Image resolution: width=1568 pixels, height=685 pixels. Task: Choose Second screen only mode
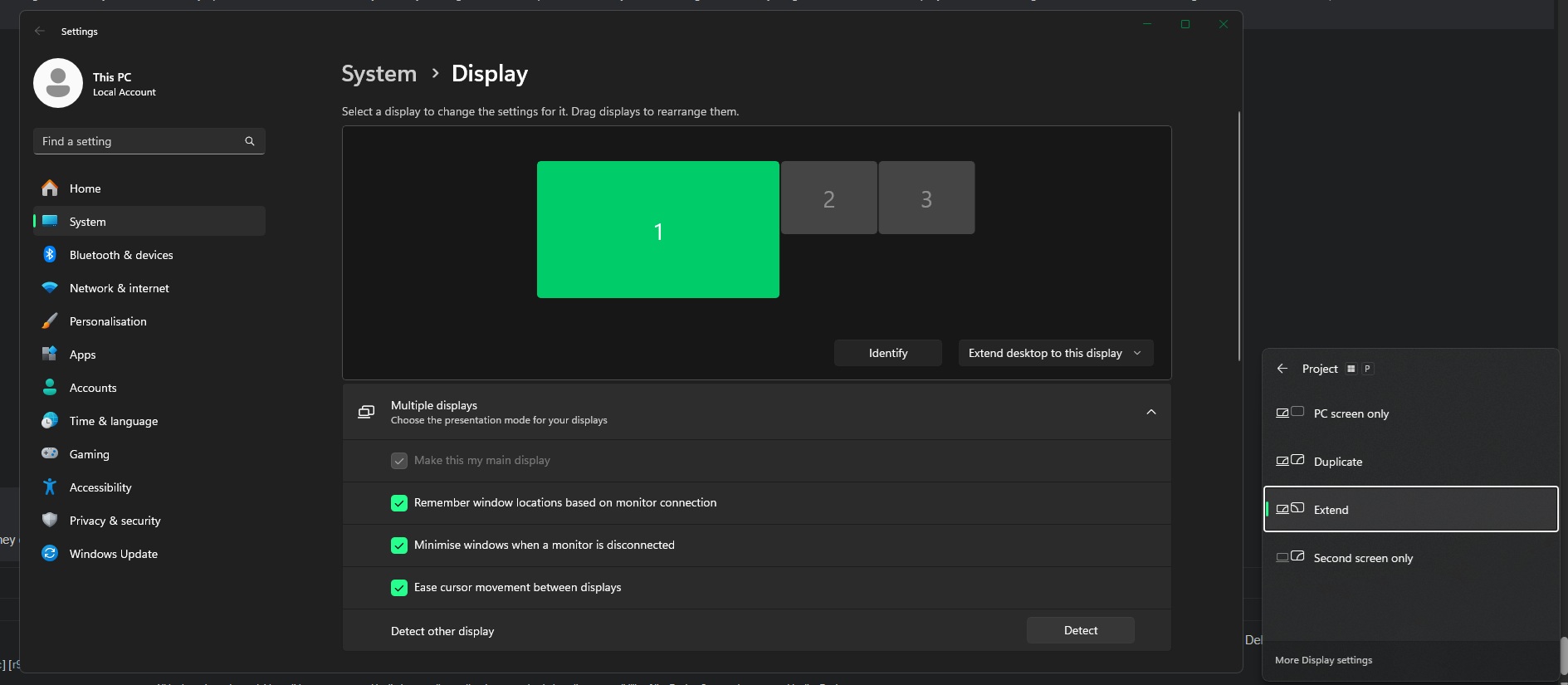point(1410,558)
